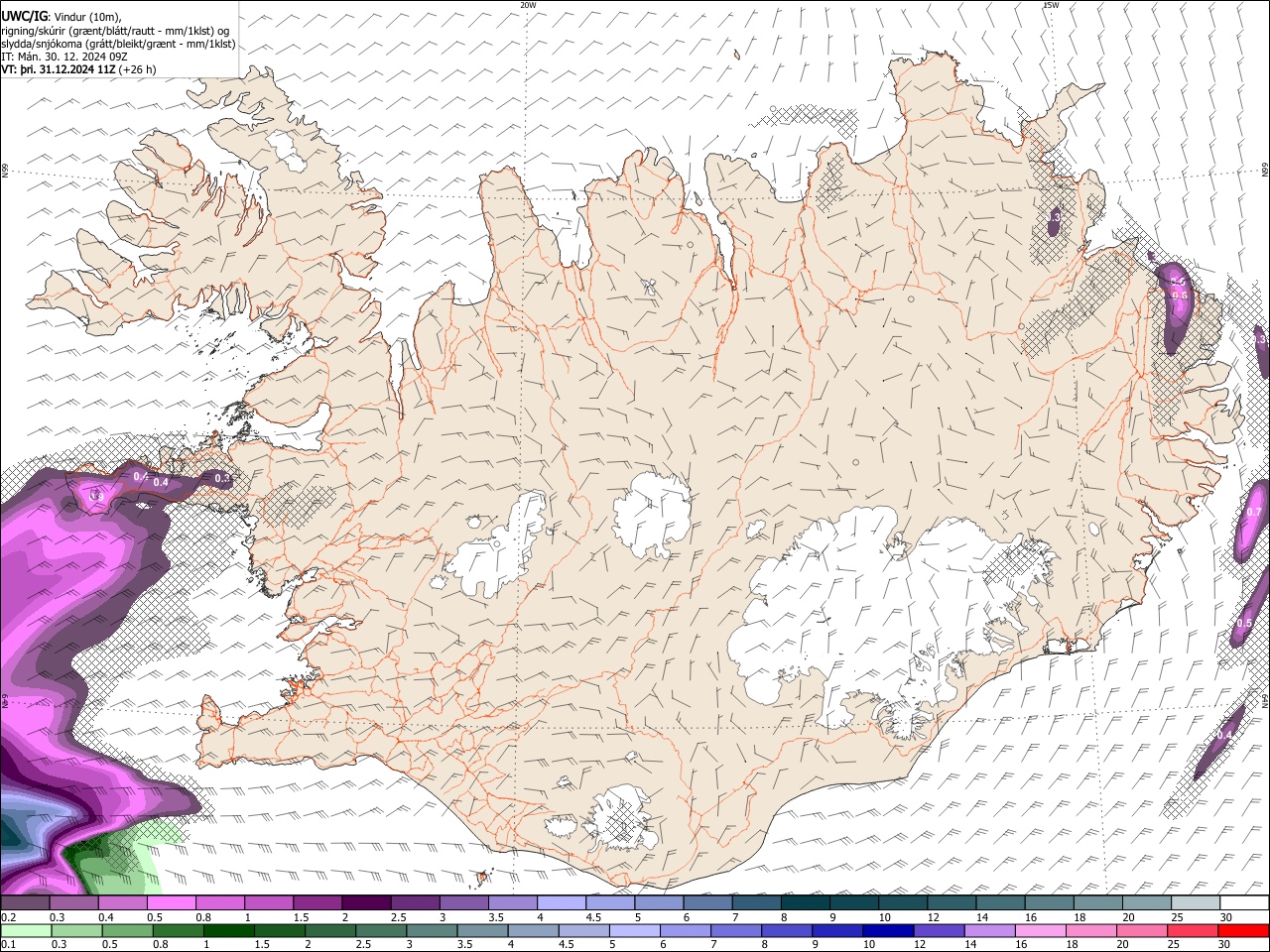Click the 'slydda/snjókoma' legend description line

click(x=118, y=44)
